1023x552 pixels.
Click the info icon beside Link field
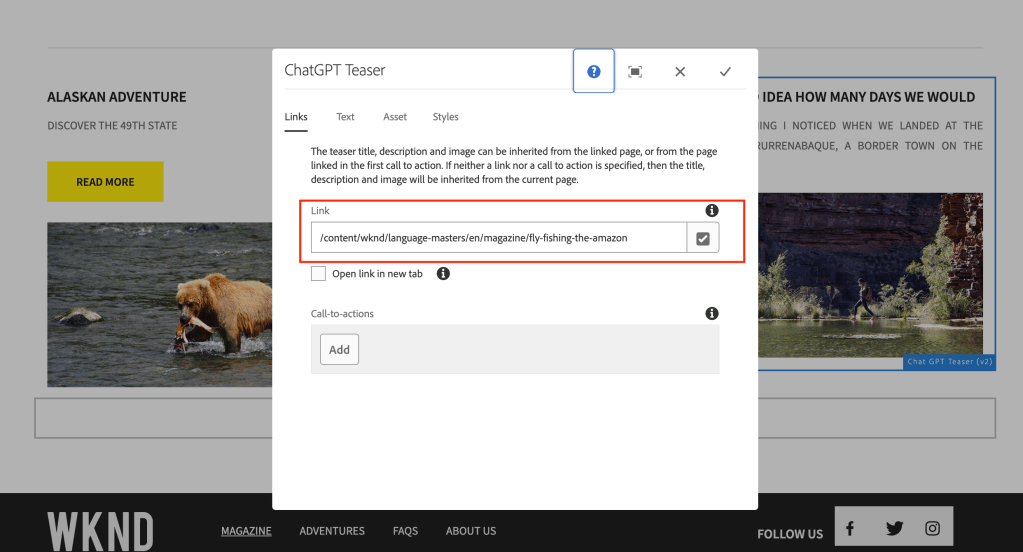pos(712,211)
